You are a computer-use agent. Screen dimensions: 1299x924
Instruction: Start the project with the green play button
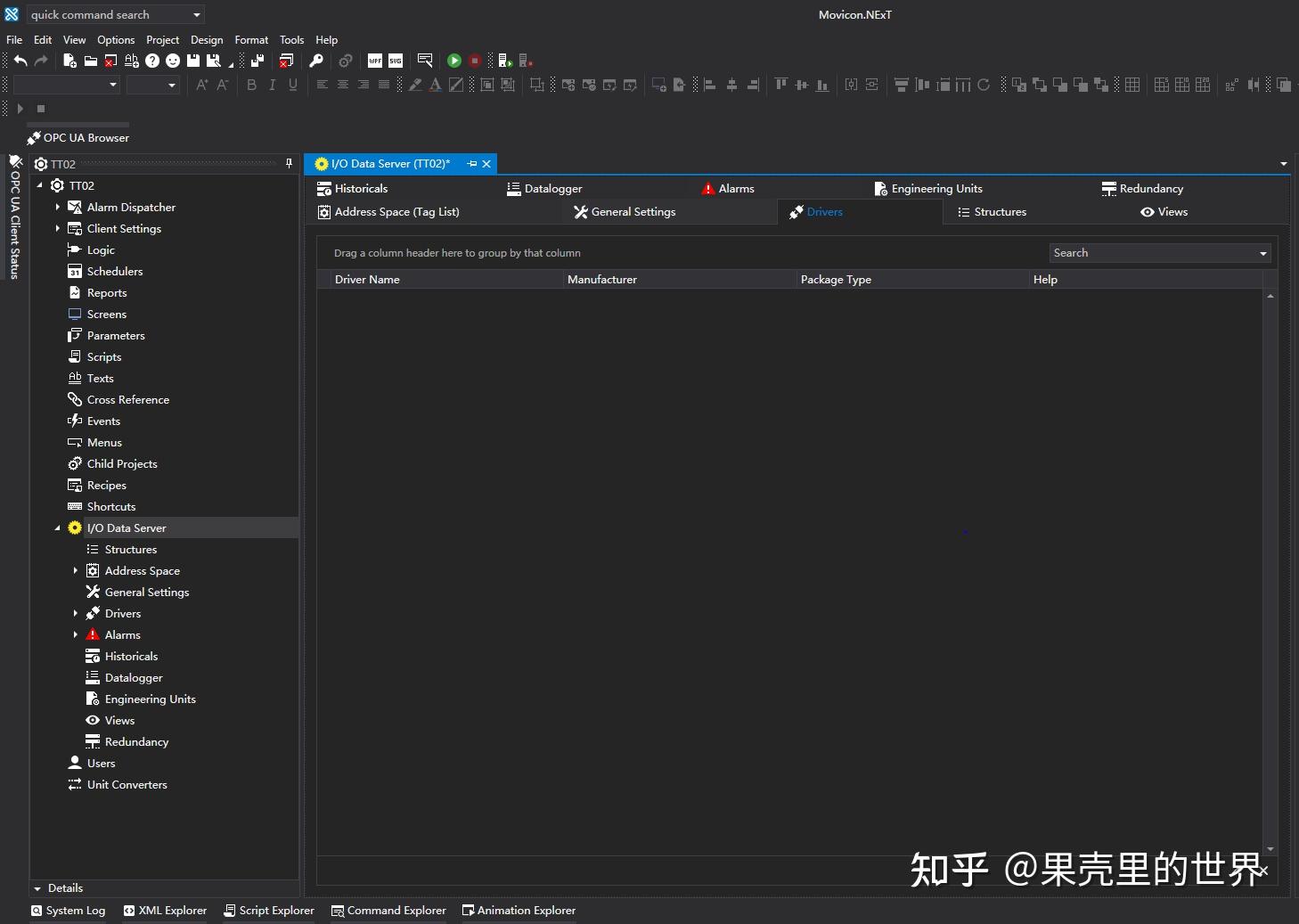tap(454, 61)
